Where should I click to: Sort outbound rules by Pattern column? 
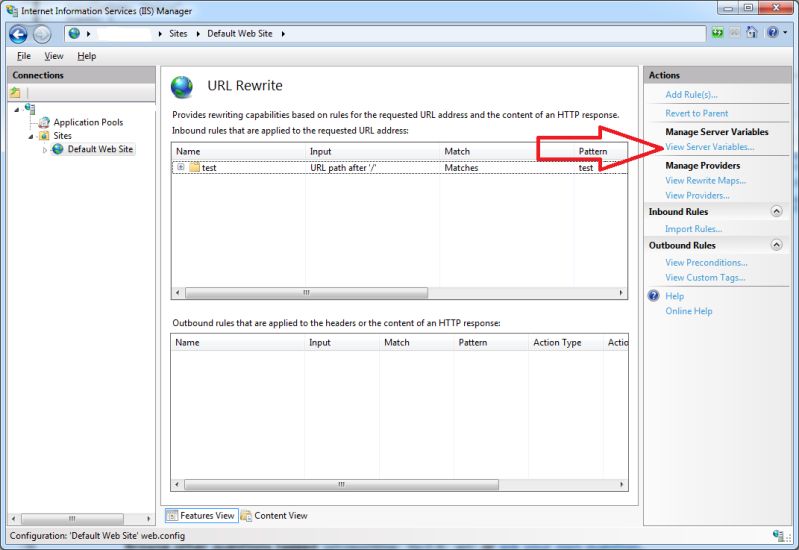pyautogui.click(x=491, y=343)
